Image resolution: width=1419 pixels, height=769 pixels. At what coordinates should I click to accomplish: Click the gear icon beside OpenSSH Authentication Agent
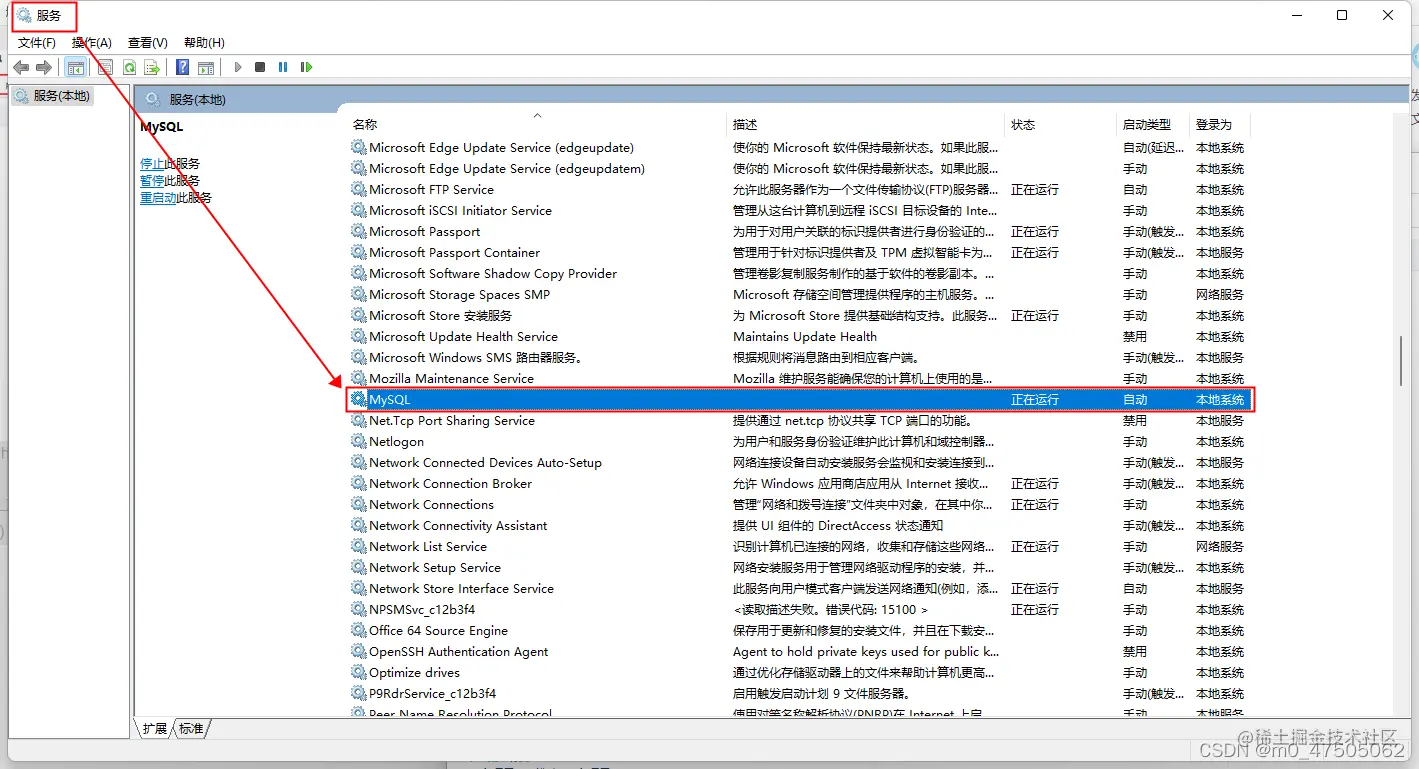tap(358, 651)
